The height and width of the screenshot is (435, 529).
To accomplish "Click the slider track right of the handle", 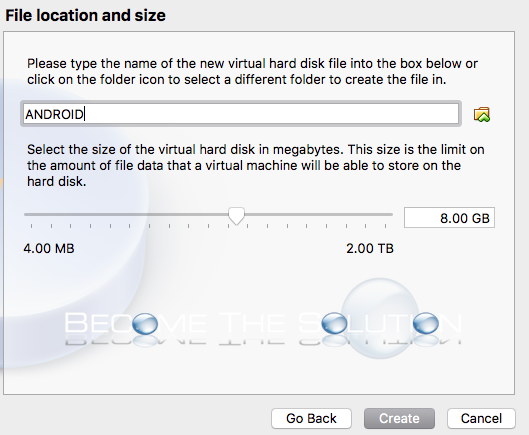I will [318, 214].
